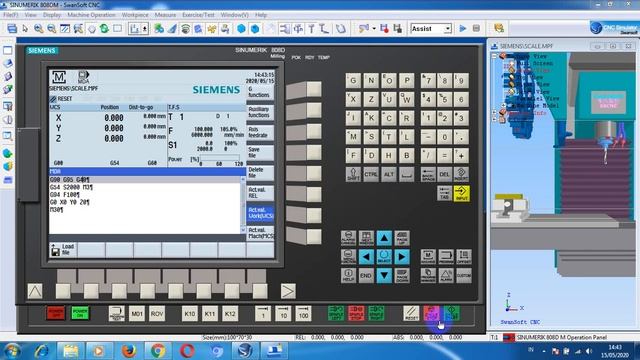This screenshot has width=640, height=360.
Task: Toggle the M01 optional stop key
Action: [x=137, y=313]
